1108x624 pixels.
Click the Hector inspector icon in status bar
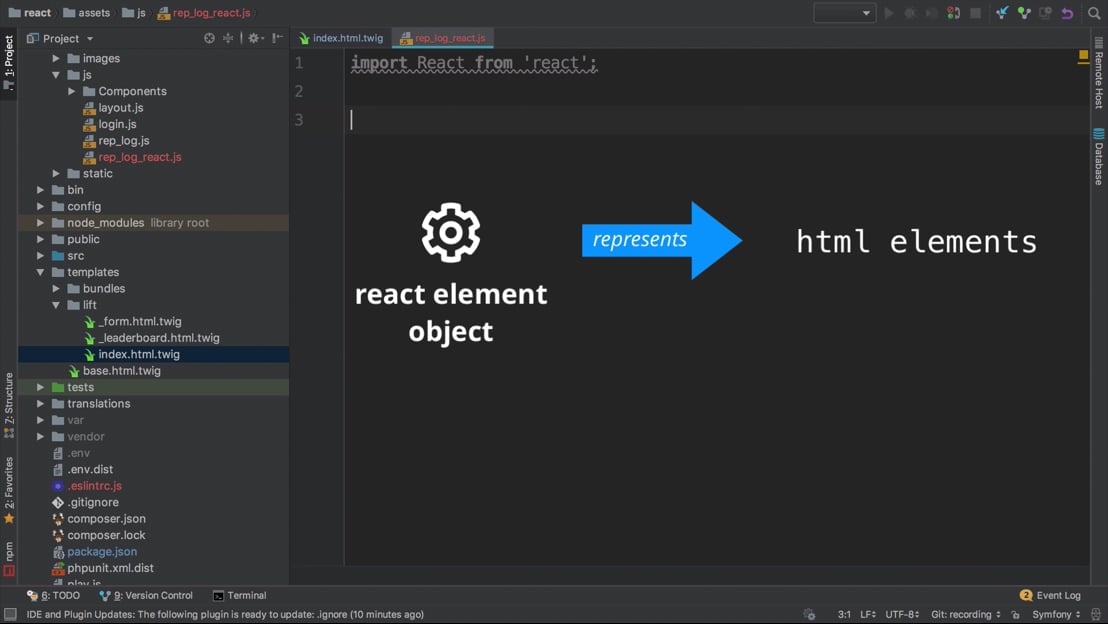(x=1096, y=614)
